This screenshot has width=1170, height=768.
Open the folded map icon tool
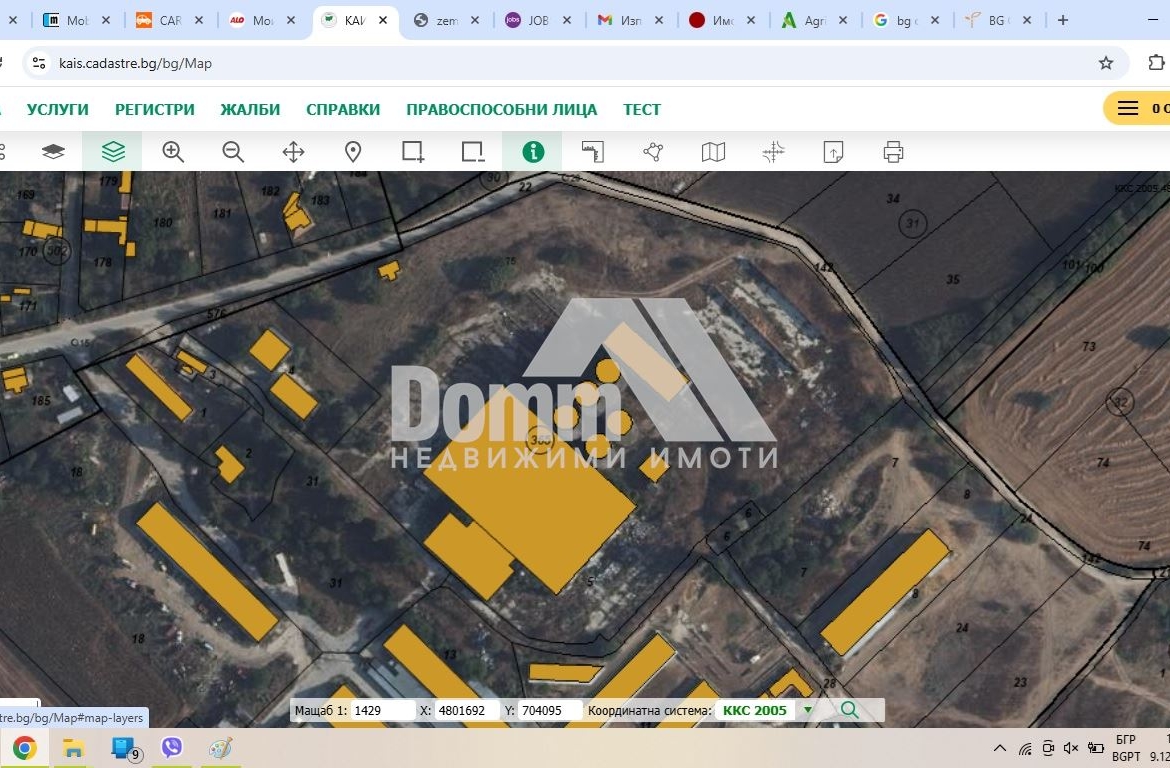(x=713, y=152)
